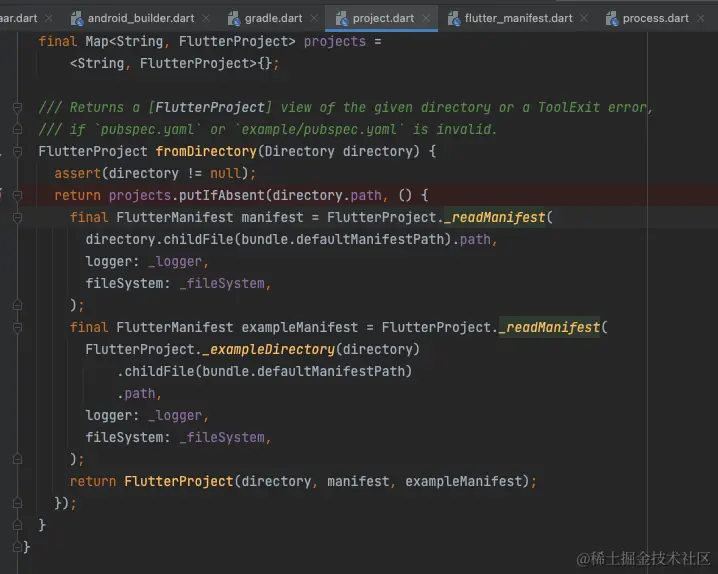Click ToolExit in the doc comment

pos(568,108)
